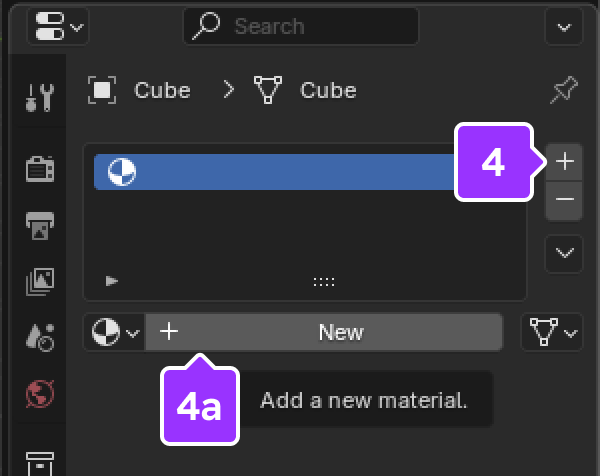Open the browse material sphere dropdown
Image resolution: width=600 pixels, height=476 pixels.
pyautogui.click(x=114, y=332)
